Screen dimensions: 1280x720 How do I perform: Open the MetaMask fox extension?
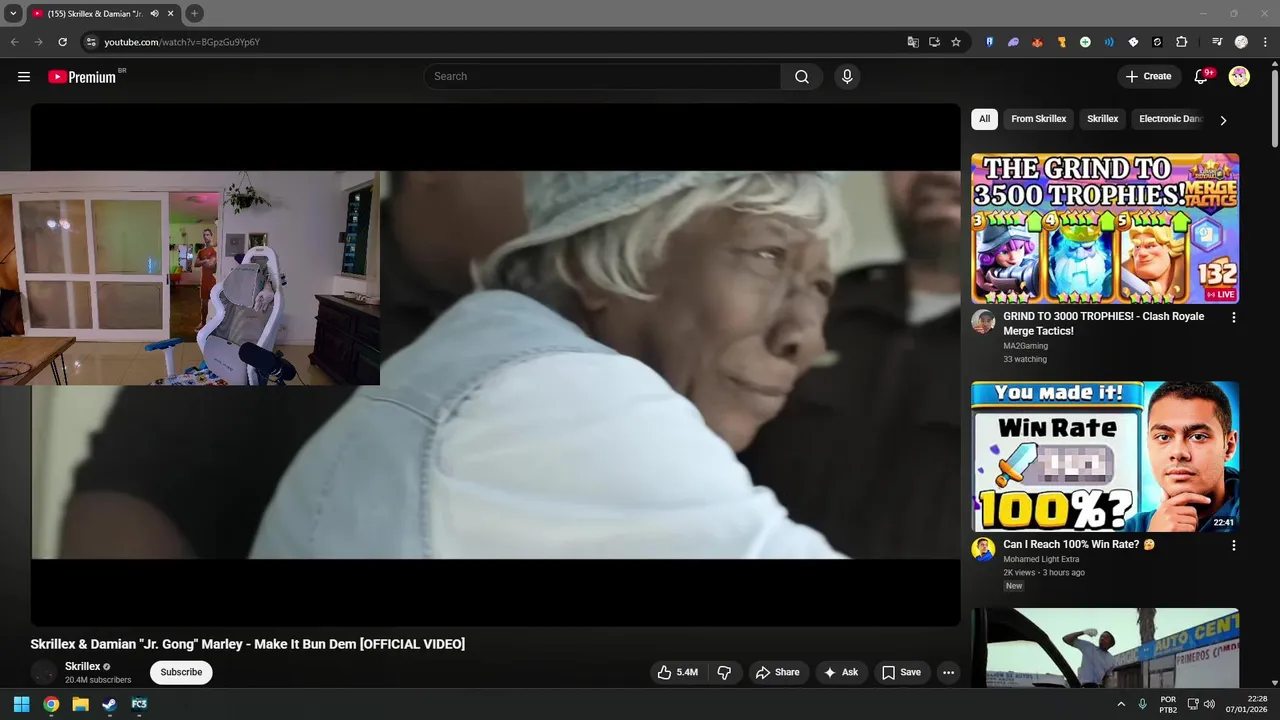coord(1037,42)
